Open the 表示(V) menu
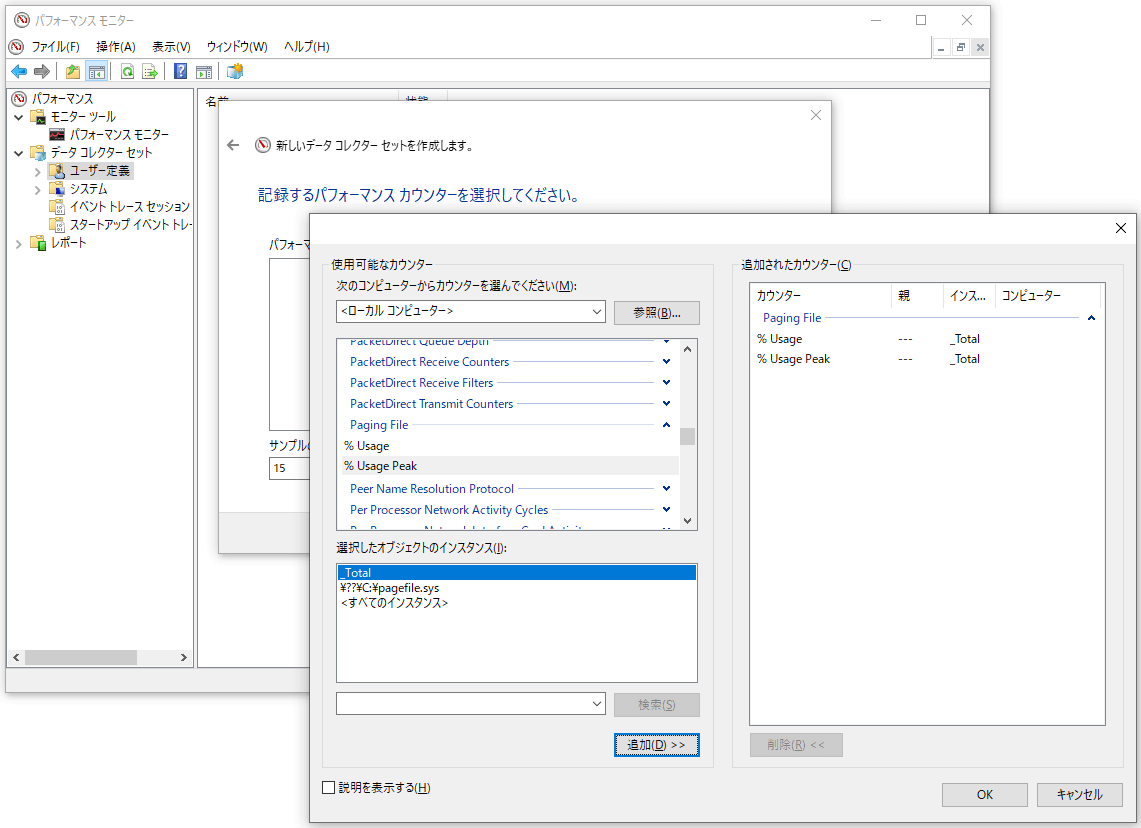The width and height of the screenshot is (1141, 828). tap(171, 47)
